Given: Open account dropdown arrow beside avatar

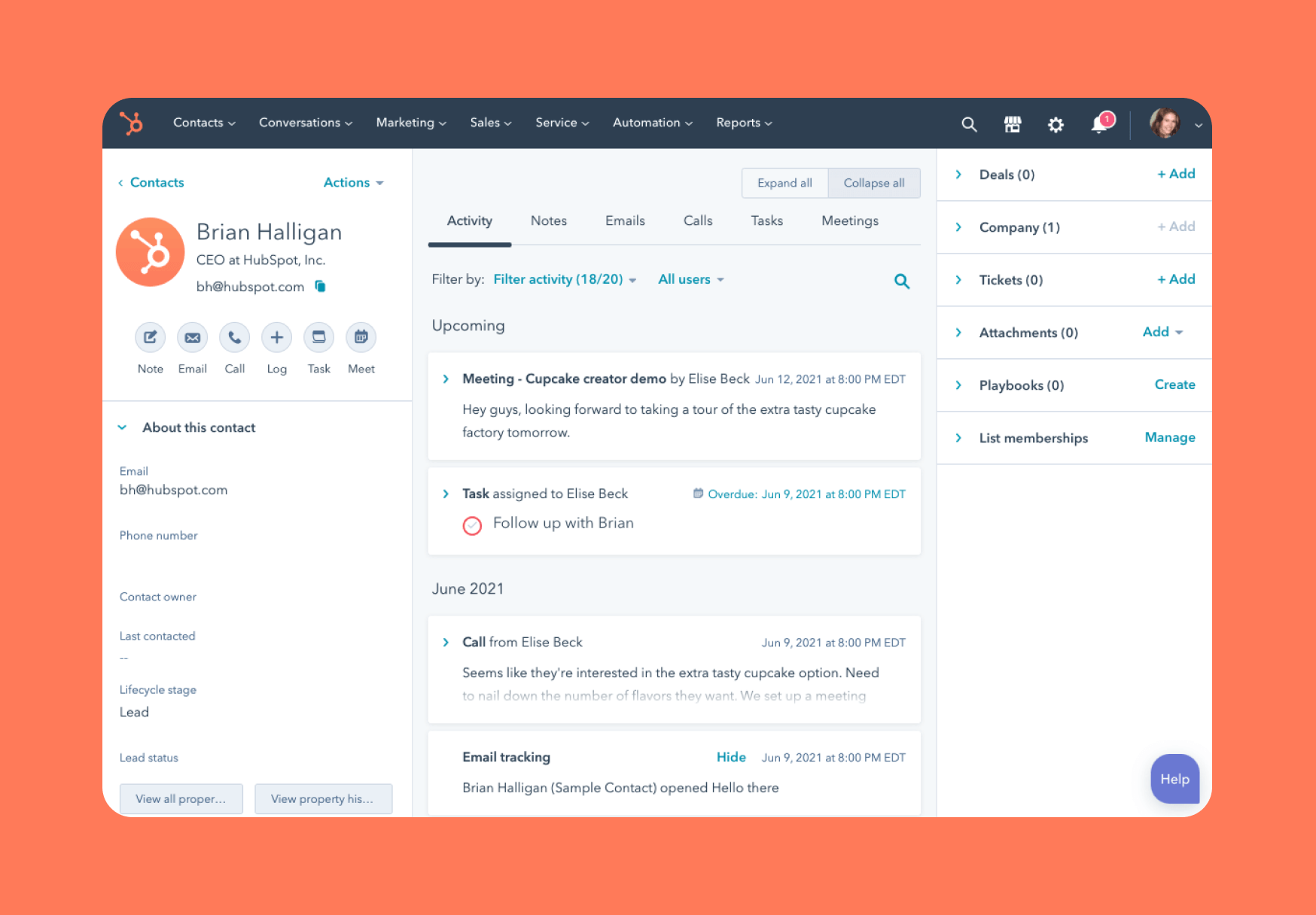Looking at the screenshot, I should tap(1198, 125).
